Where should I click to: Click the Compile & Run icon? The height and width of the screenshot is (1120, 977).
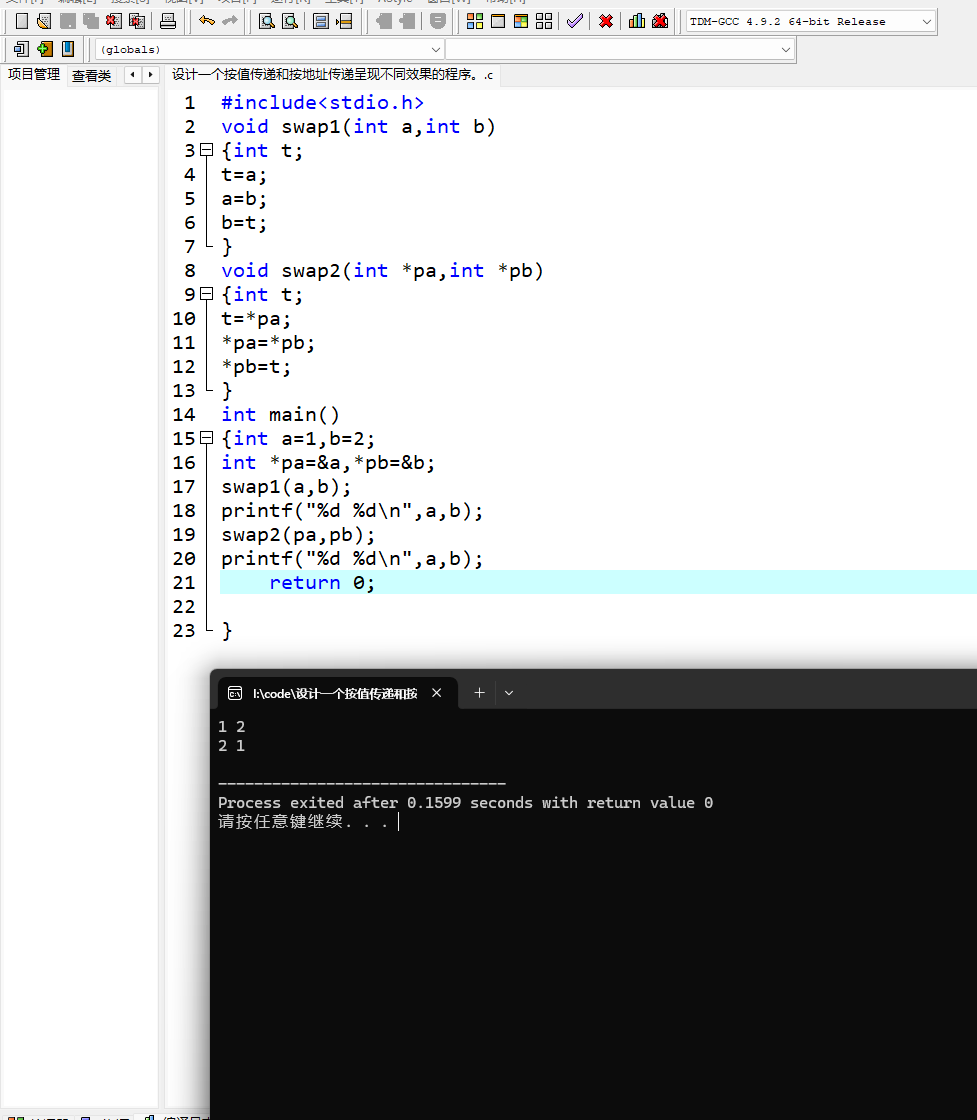click(521, 21)
